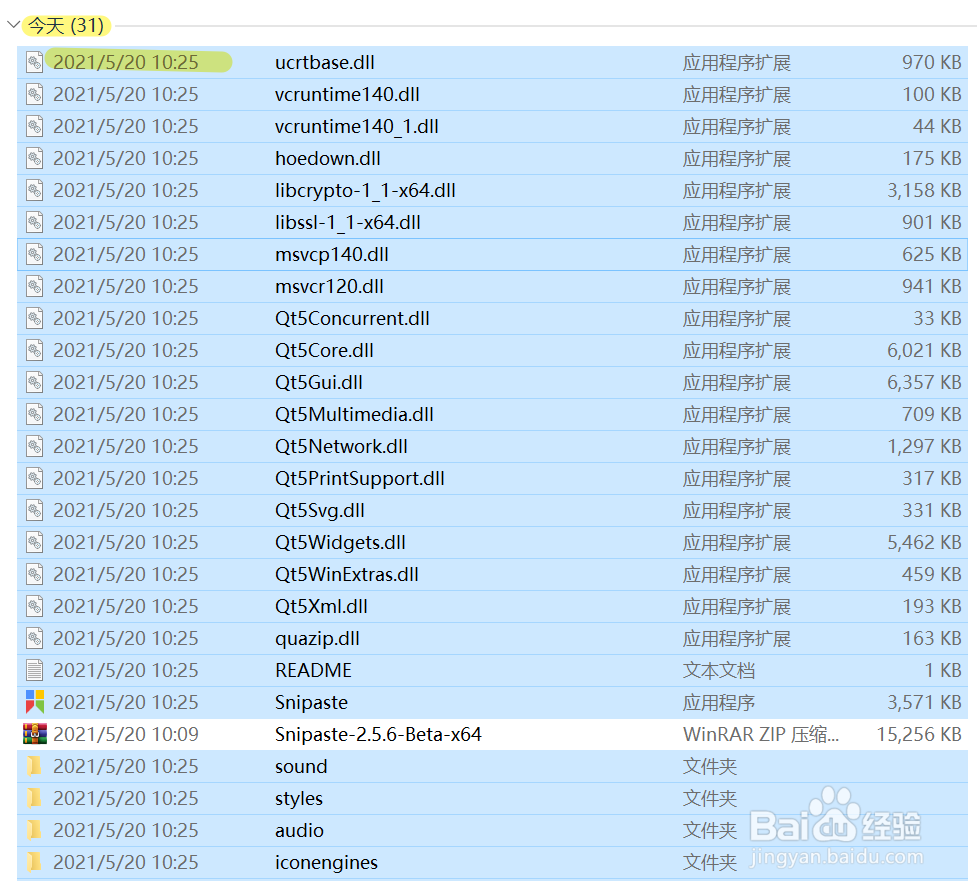This screenshot has height=890, width=977.
Task: Click the file icon of hoedown.dll
Action: coord(35,158)
